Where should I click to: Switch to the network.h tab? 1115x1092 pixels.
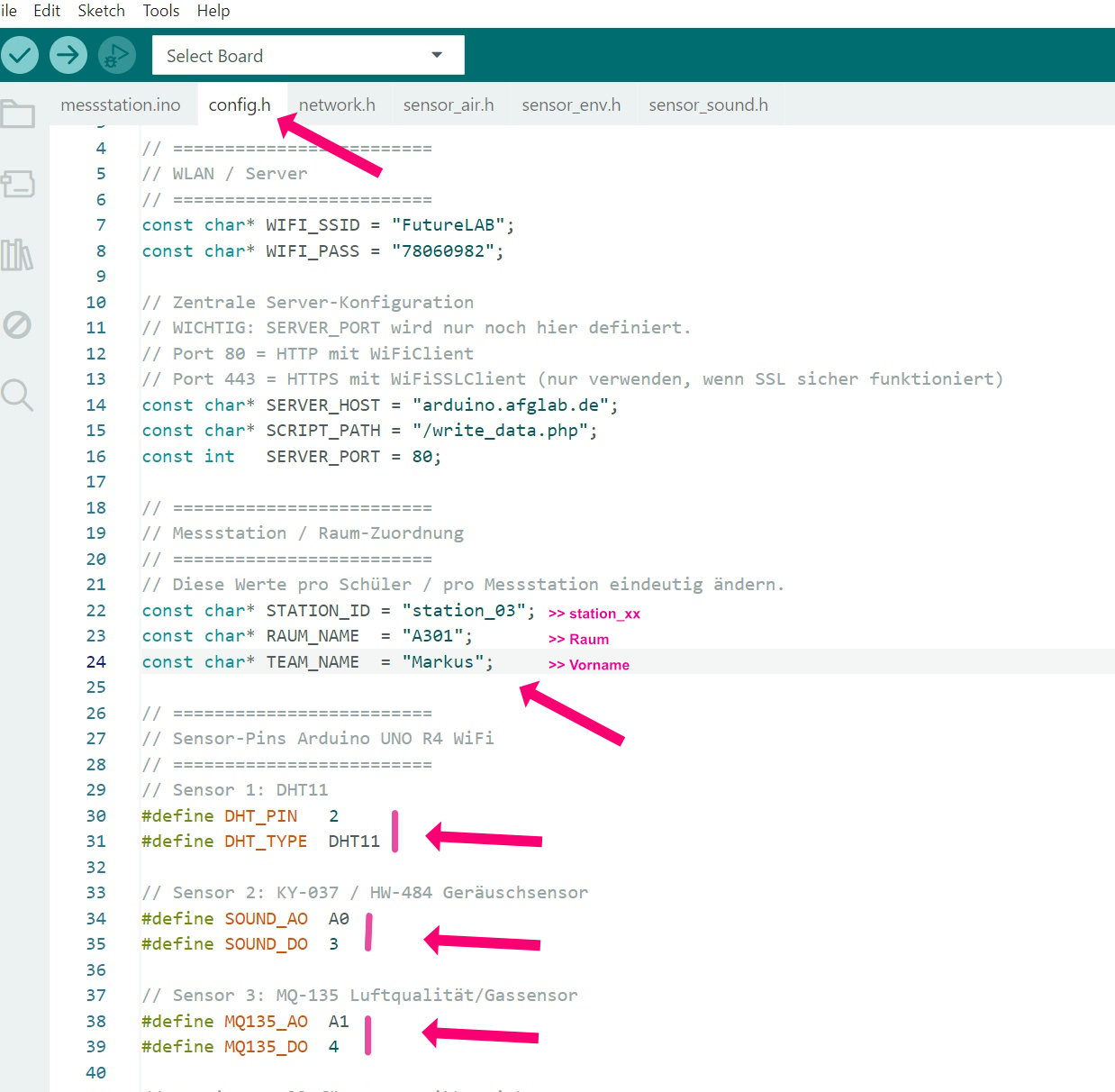click(337, 105)
